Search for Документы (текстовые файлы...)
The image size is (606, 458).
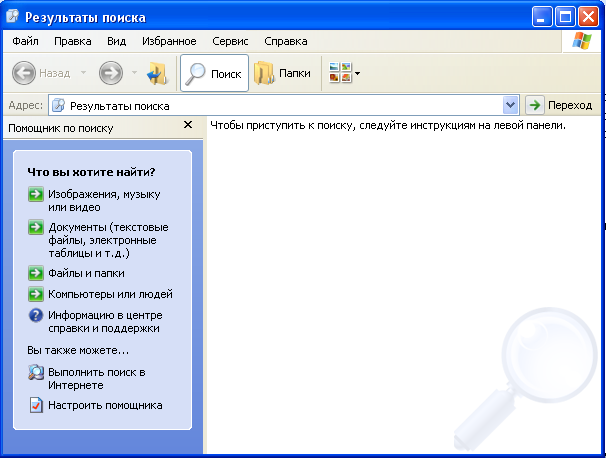coord(109,240)
